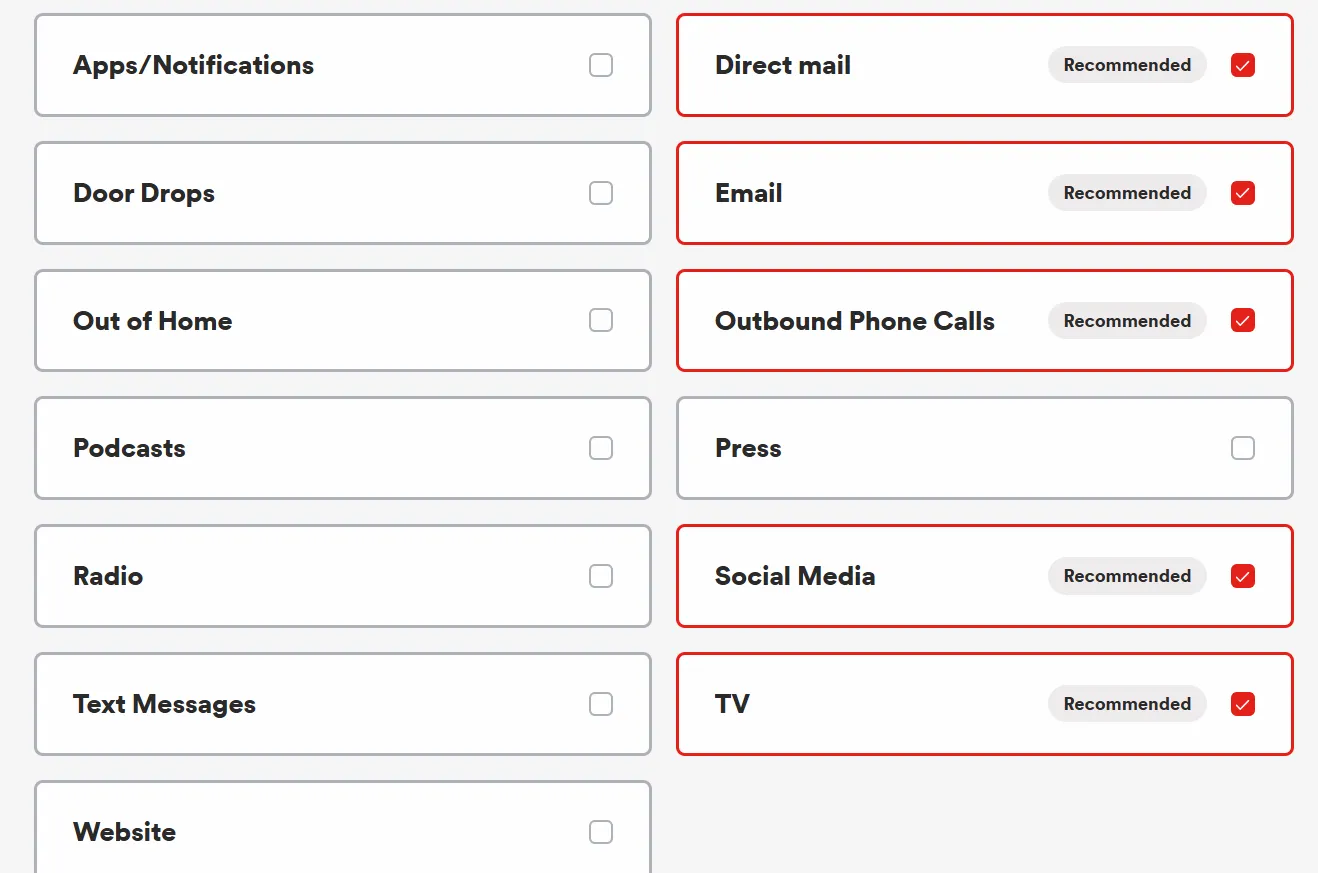The image size is (1318, 873).
Task: Tick the Out of Home checkbox
Action: (601, 320)
